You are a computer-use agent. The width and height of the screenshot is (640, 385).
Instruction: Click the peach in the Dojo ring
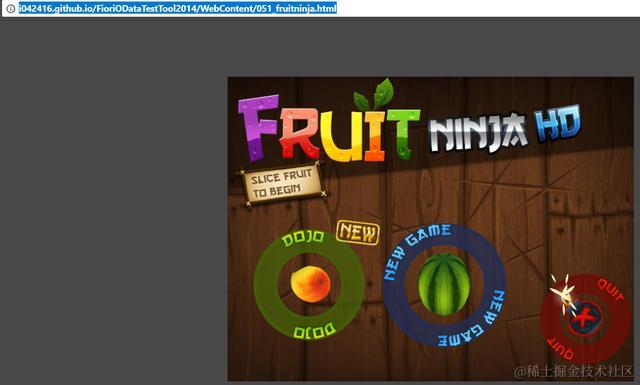click(310, 284)
